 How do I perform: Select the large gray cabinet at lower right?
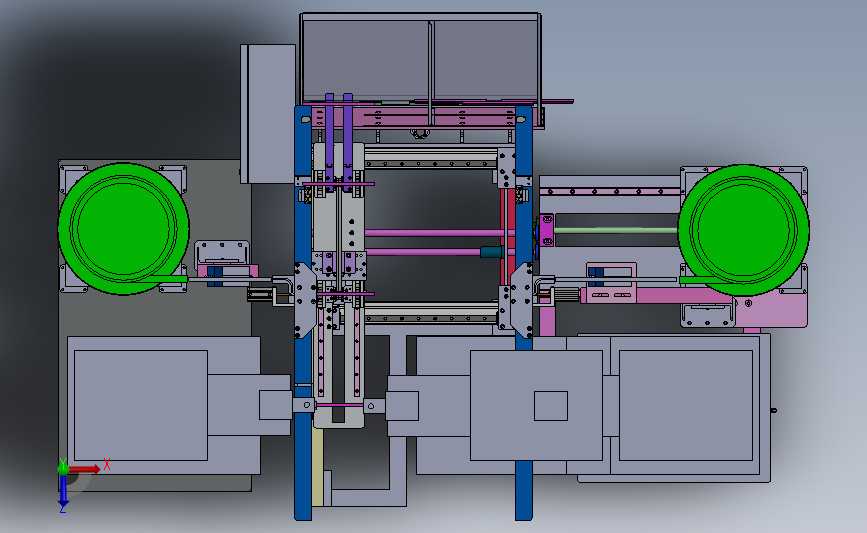686,406
